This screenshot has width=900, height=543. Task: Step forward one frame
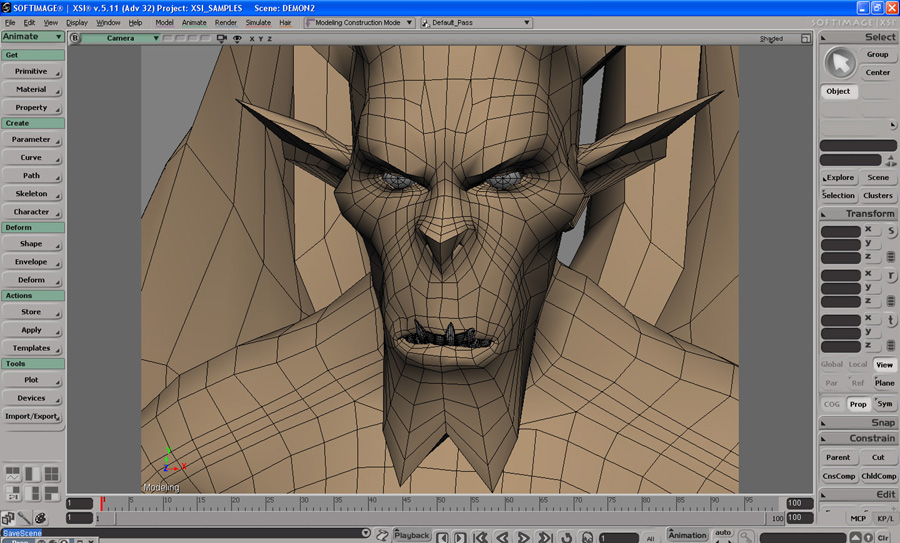460,537
